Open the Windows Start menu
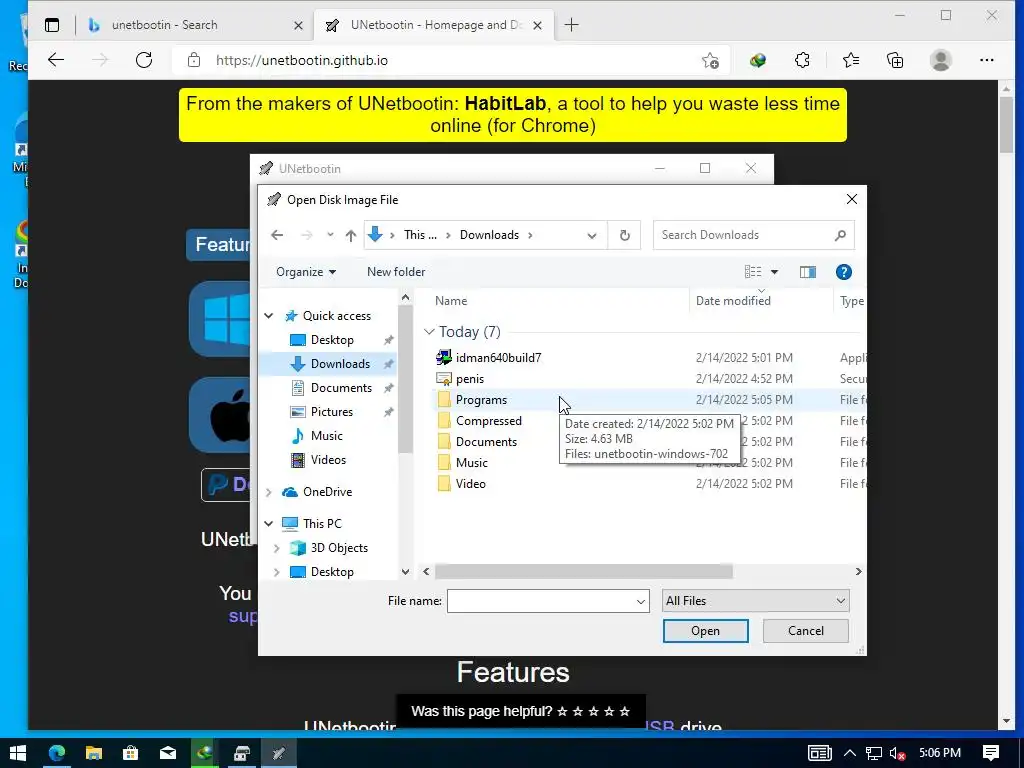 18,753
